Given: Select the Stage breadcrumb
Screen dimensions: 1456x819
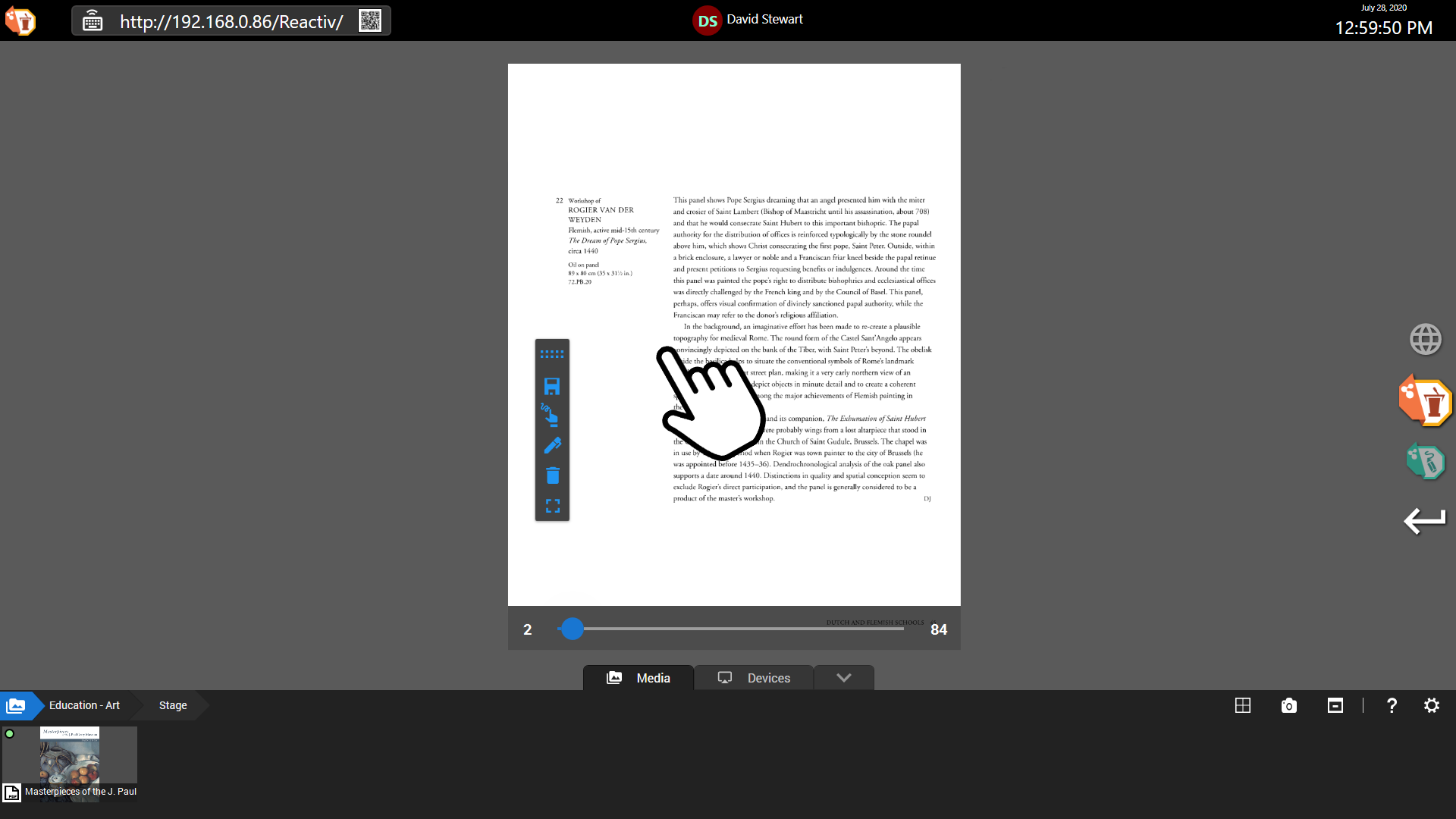Looking at the screenshot, I should click(x=173, y=705).
